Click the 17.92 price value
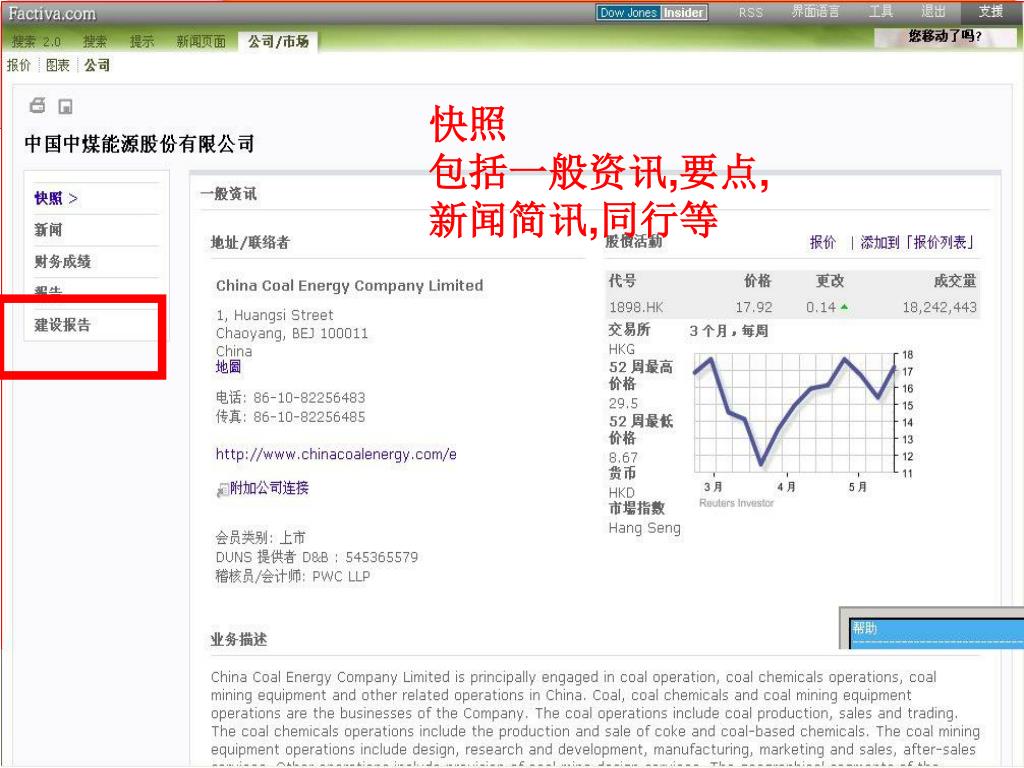This screenshot has height=768, width=1024. pos(754,308)
